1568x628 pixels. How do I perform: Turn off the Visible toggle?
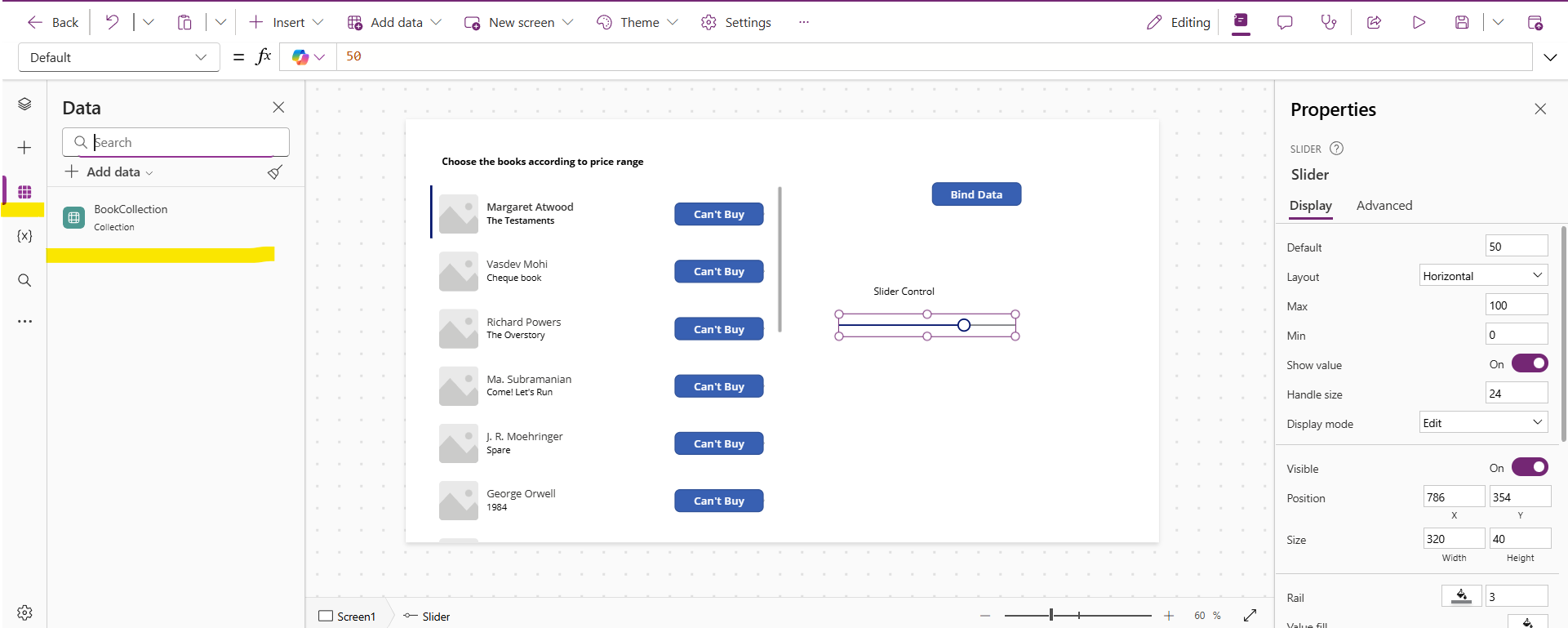tap(1529, 467)
